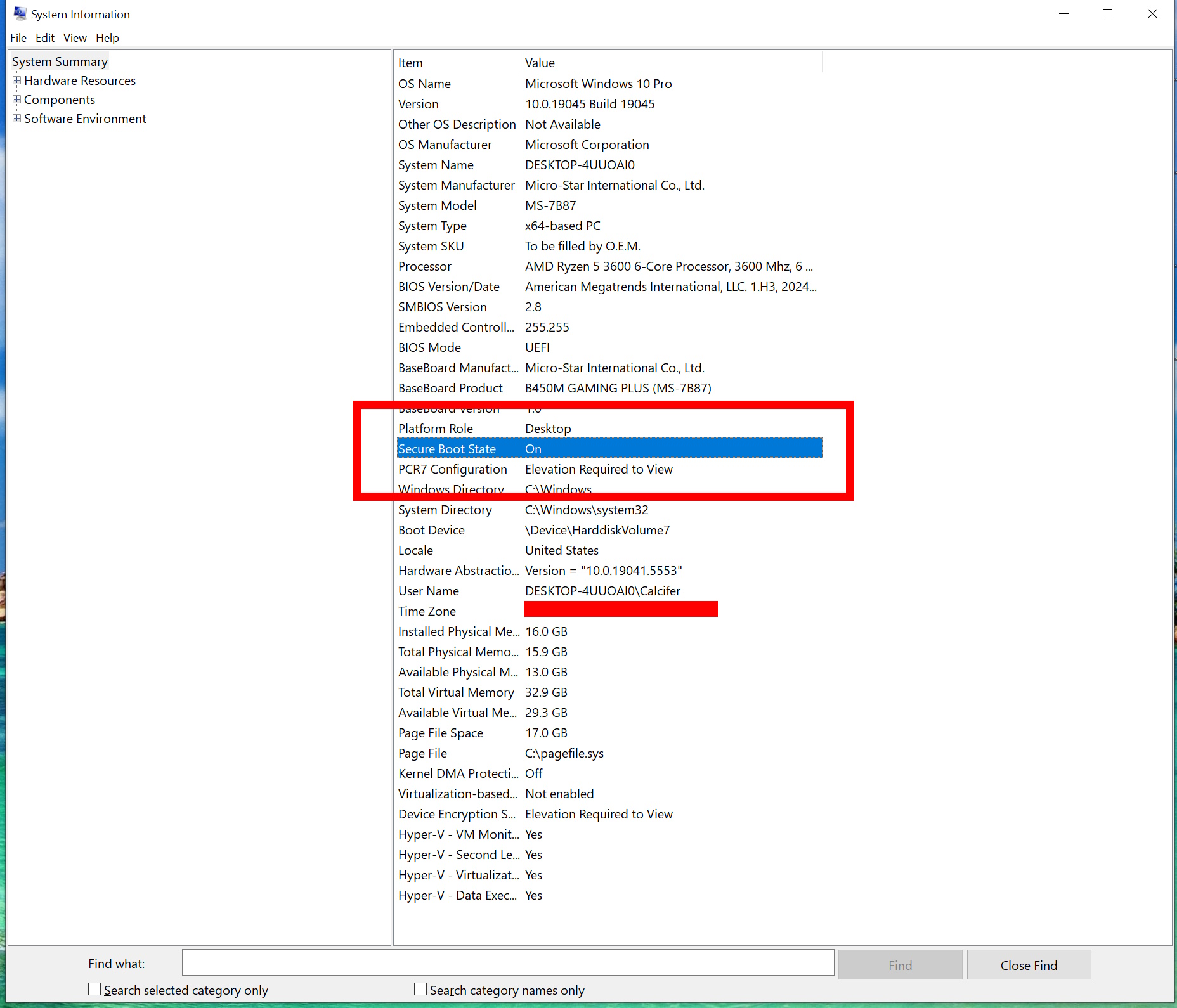Open the View menu
Screen dimensions: 1177x1008
coord(75,38)
